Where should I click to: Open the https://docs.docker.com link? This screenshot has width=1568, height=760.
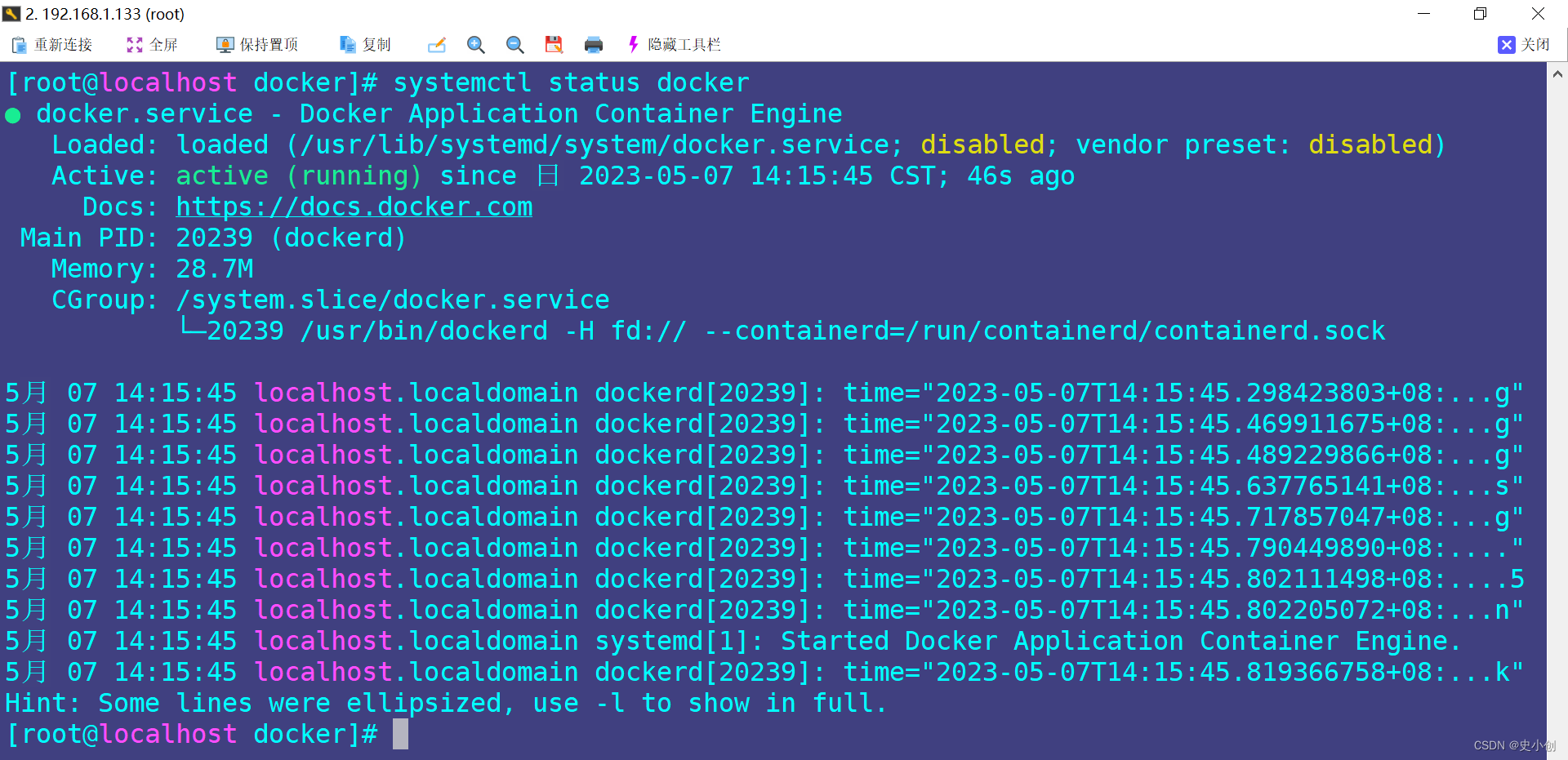[354, 207]
